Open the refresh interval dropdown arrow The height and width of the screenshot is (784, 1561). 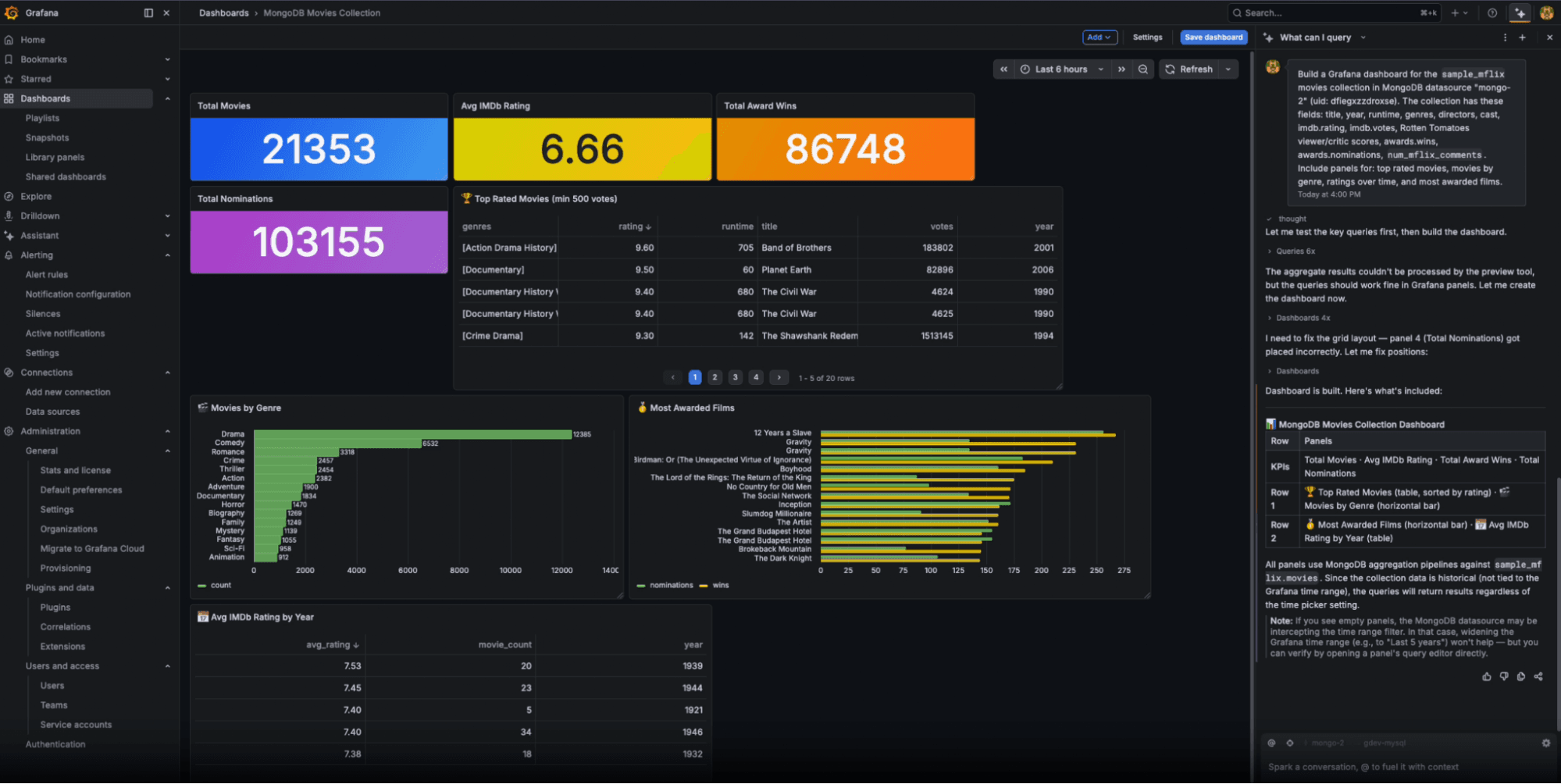(1228, 69)
